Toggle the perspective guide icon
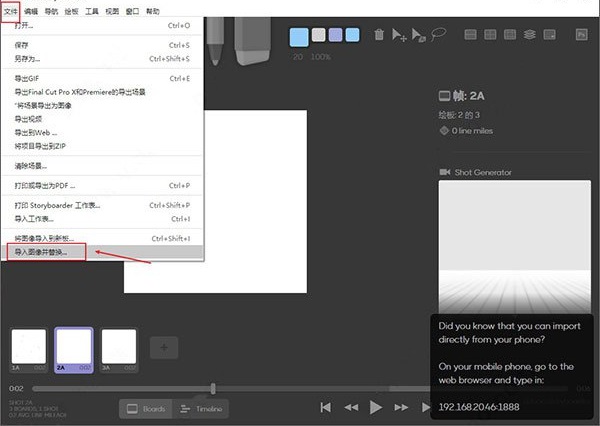Screen dimensions: 600x426 (510, 35)
